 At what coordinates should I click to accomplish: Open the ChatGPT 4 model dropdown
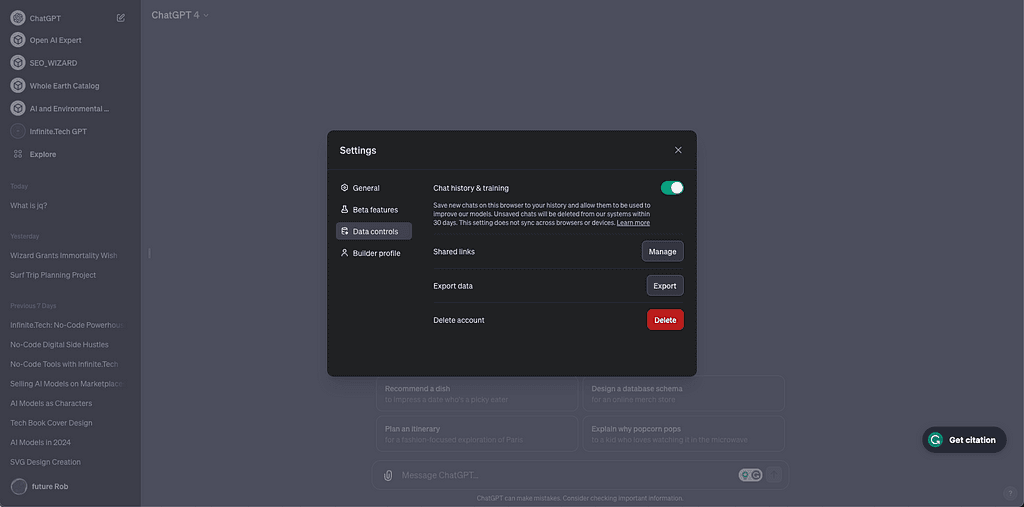point(180,14)
